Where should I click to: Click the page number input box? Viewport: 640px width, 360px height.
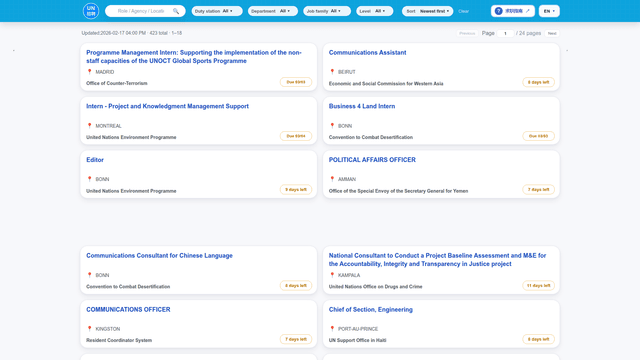click(505, 33)
